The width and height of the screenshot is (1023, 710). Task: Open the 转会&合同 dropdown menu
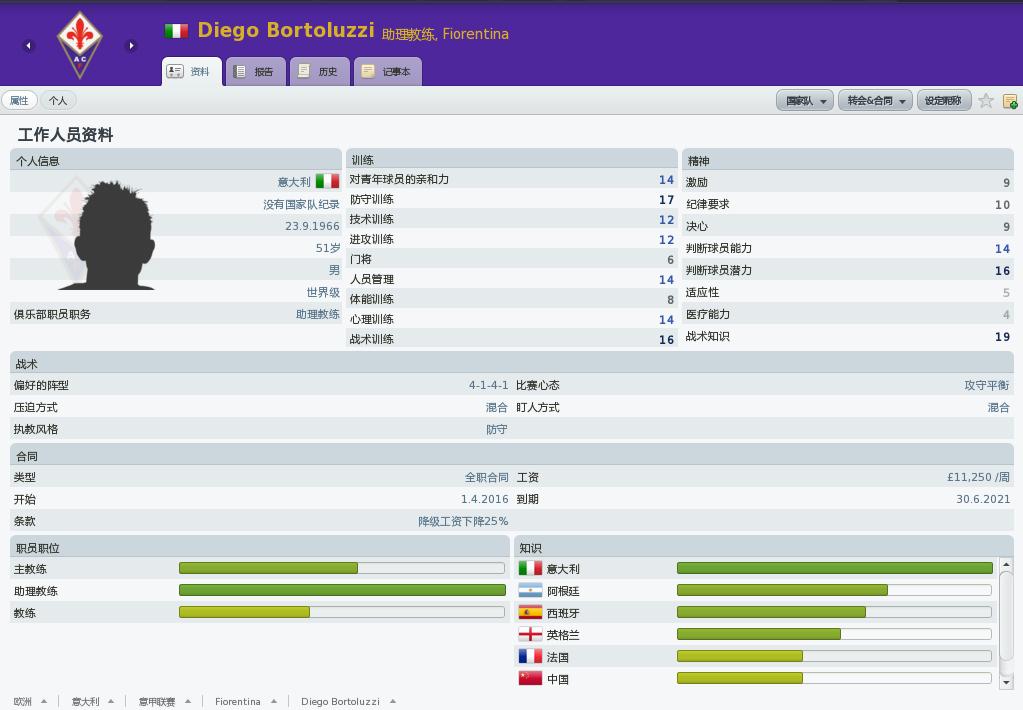point(876,100)
